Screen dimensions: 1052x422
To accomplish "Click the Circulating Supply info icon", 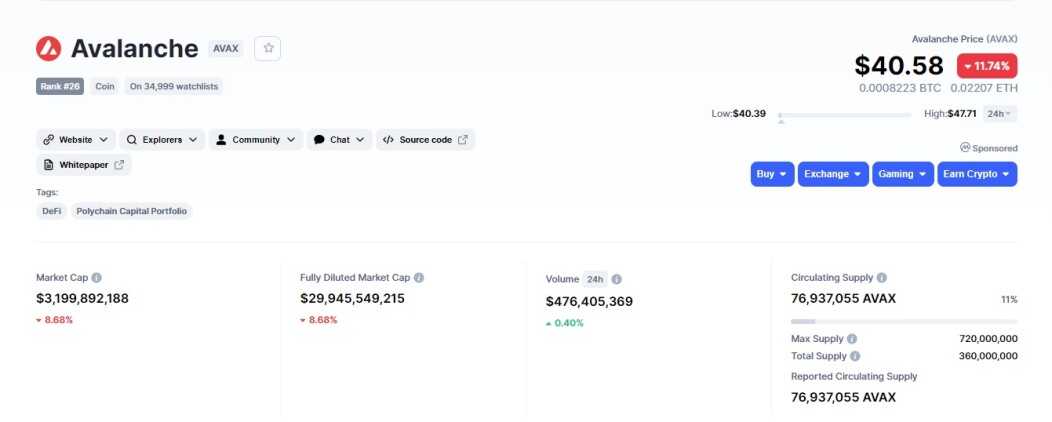I will click(882, 278).
